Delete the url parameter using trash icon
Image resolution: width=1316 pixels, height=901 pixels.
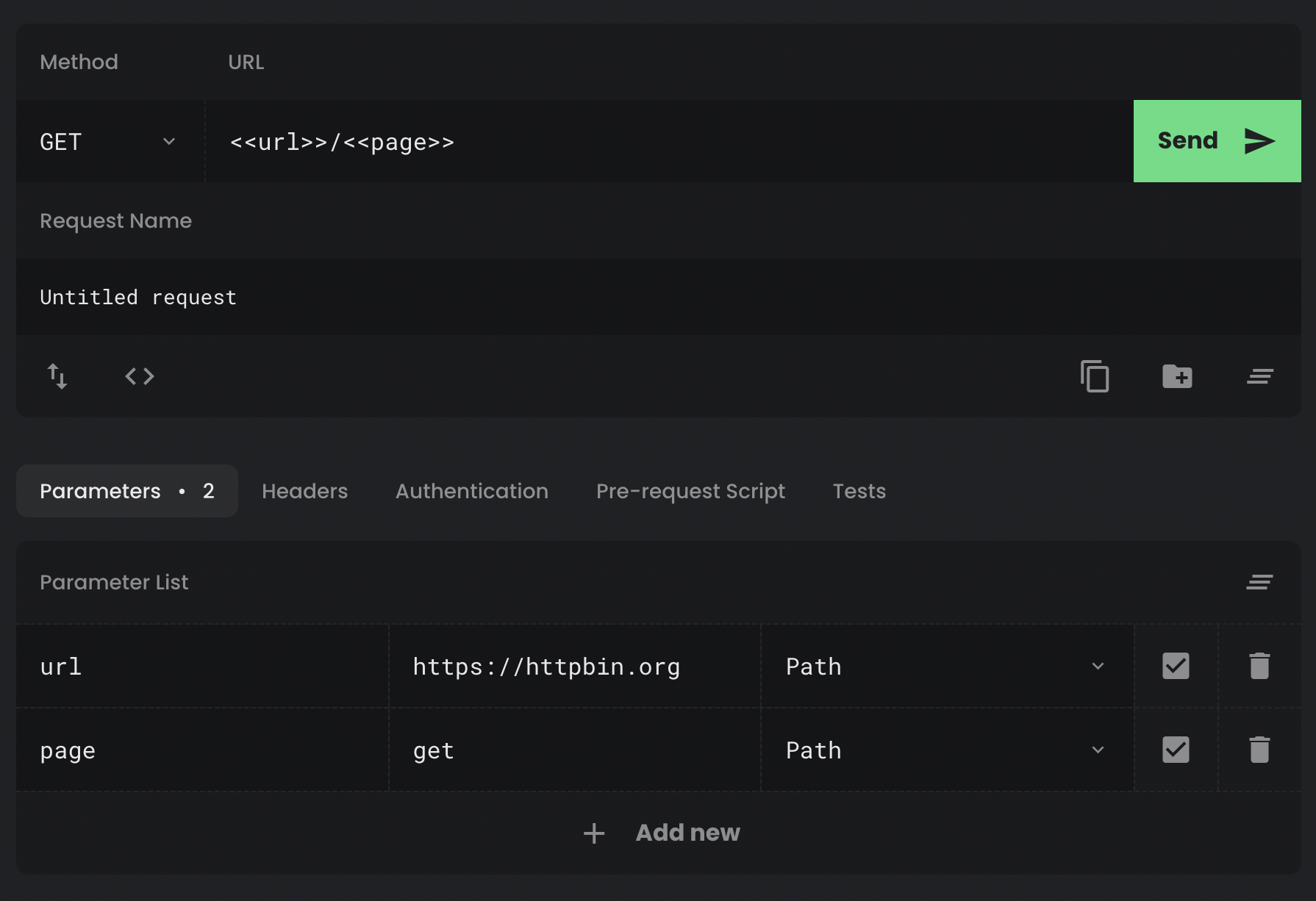point(1259,666)
